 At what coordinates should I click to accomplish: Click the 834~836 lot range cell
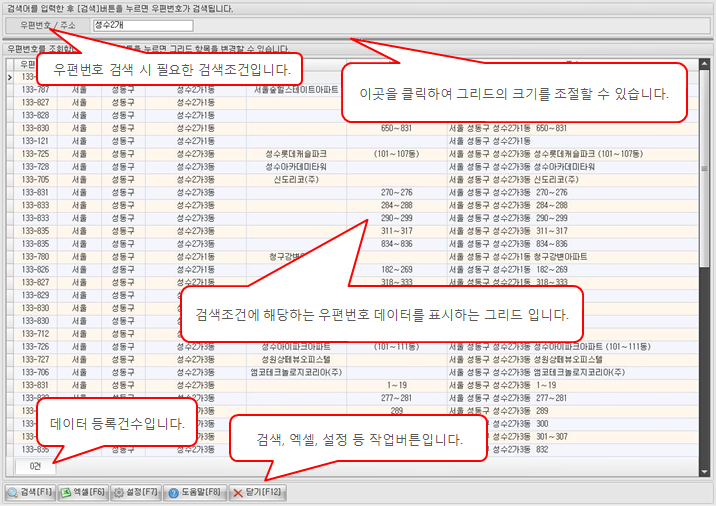tap(396, 244)
